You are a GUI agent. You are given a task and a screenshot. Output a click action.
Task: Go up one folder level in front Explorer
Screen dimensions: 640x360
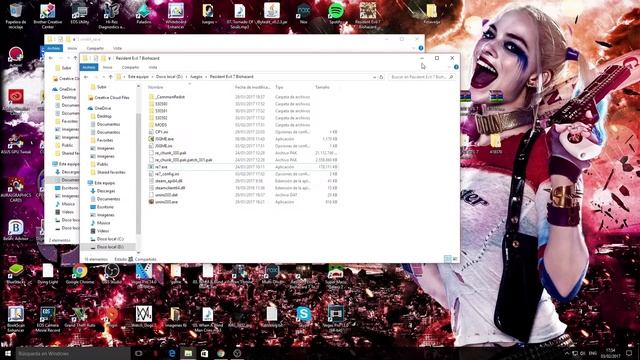111,77
